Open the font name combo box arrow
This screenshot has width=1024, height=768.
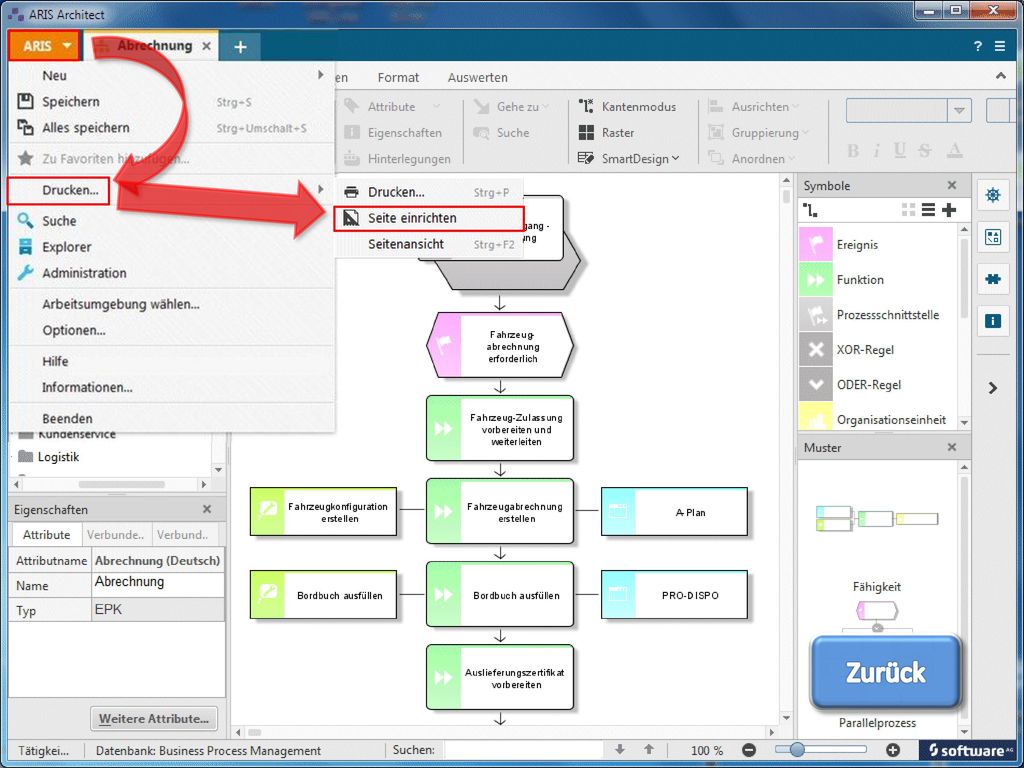(959, 110)
